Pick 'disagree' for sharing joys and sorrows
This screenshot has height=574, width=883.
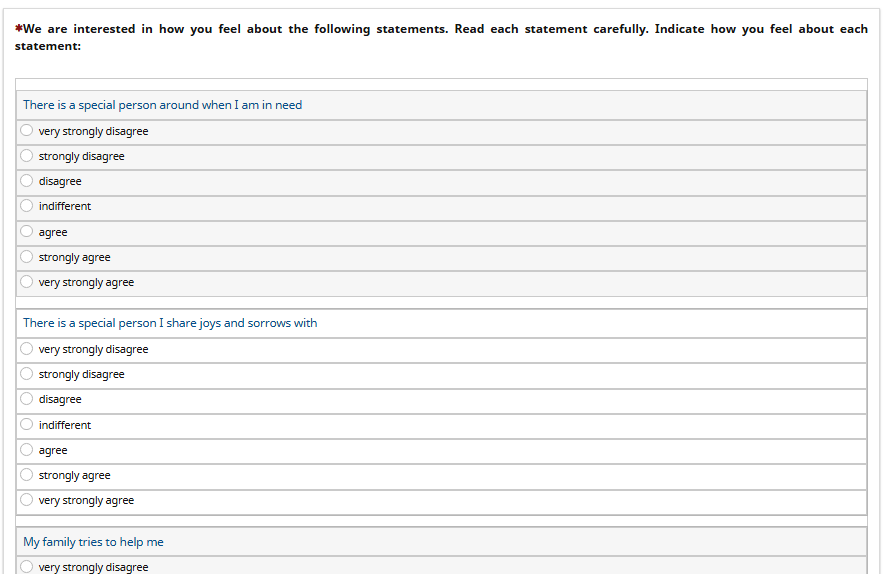(27, 399)
